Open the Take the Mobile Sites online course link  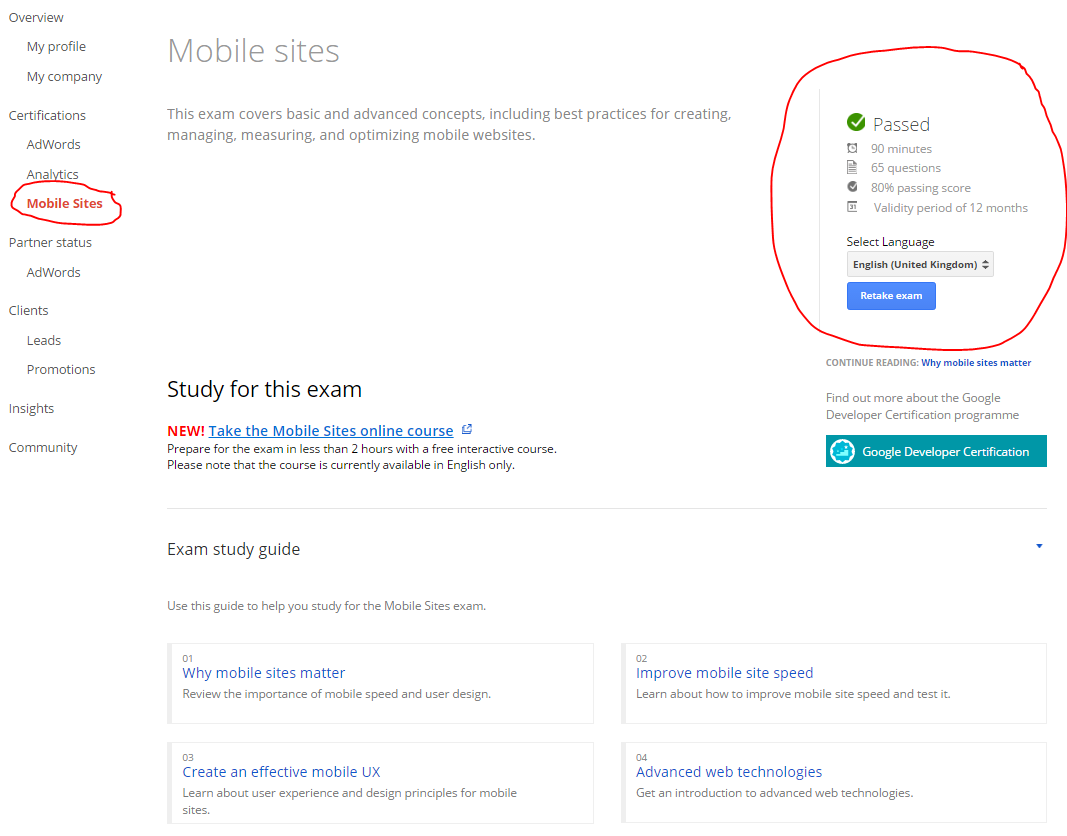(x=331, y=431)
